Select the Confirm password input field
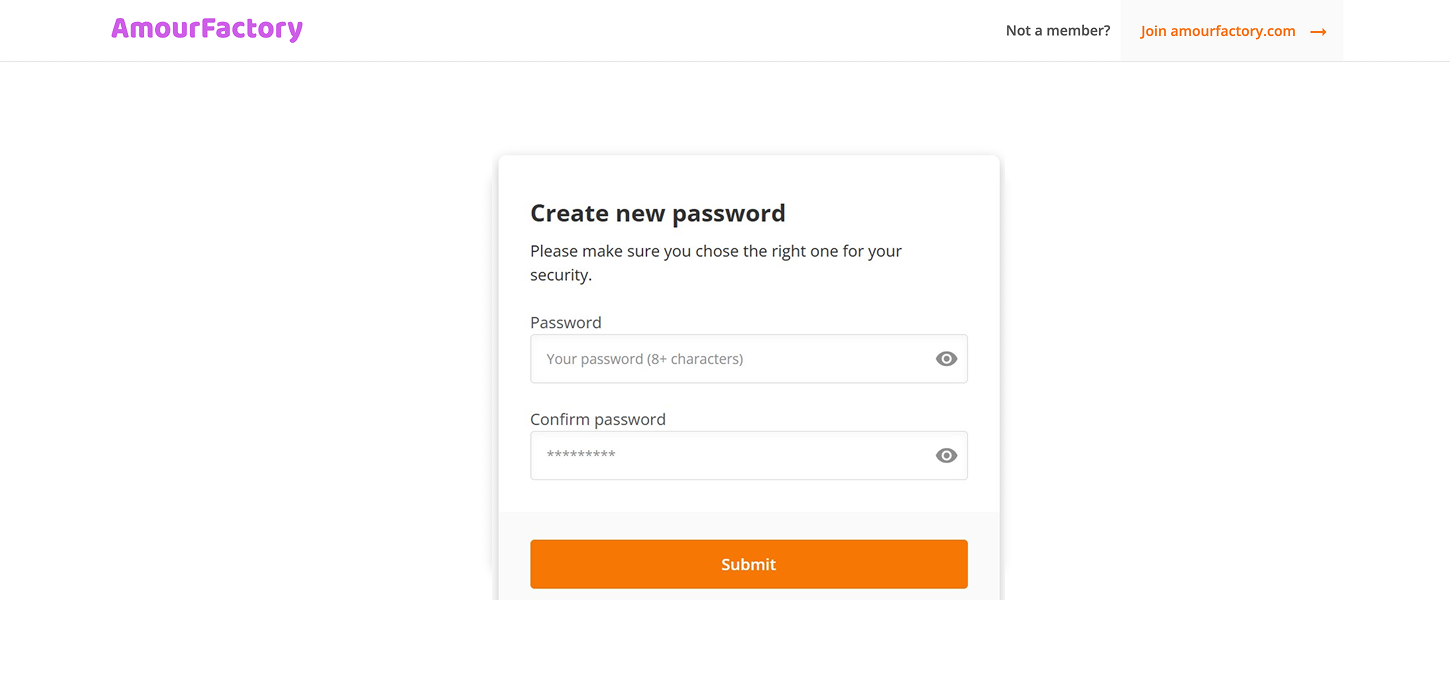Image resolution: width=1450 pixels, height=677 pixels. pos(730,455)
